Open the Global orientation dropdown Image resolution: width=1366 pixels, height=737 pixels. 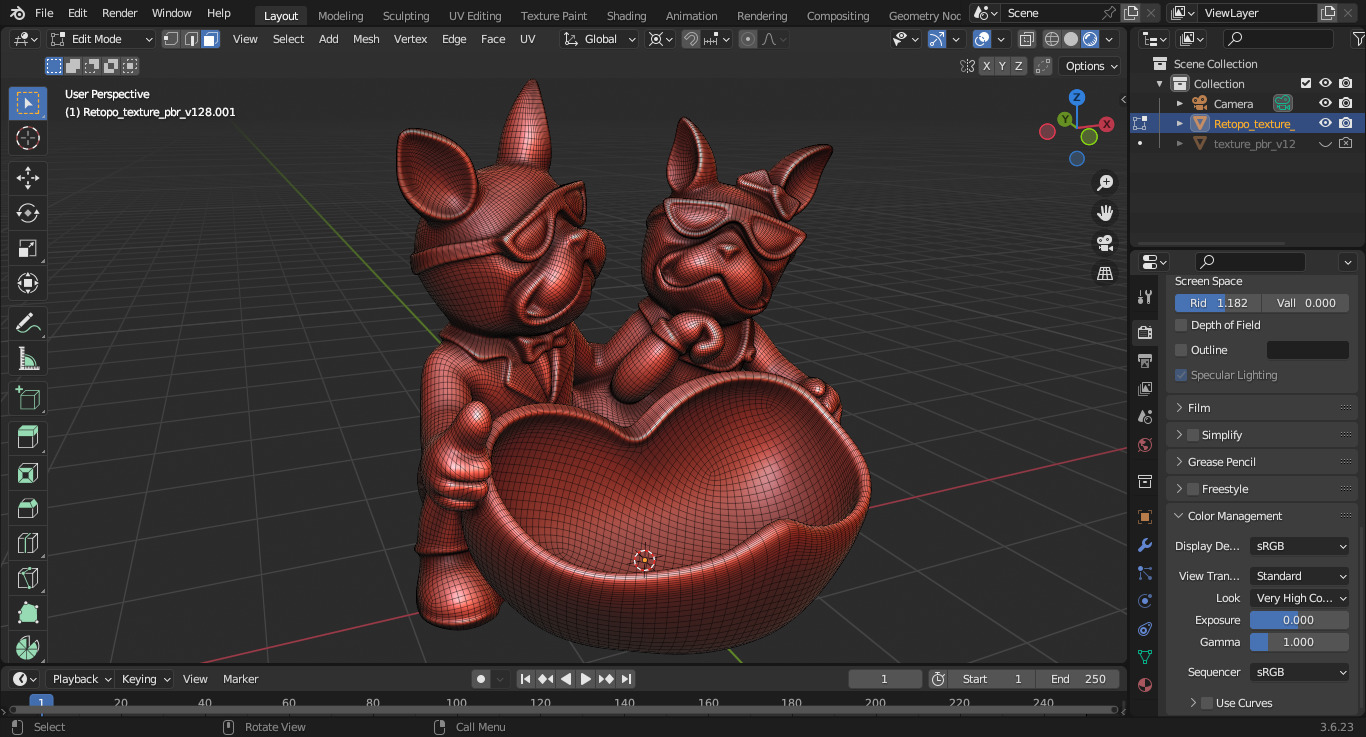[599, 39]
